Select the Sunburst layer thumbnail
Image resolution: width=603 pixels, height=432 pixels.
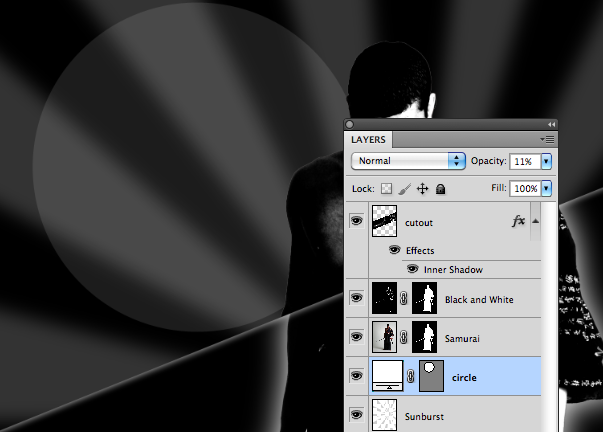(384, 415)
